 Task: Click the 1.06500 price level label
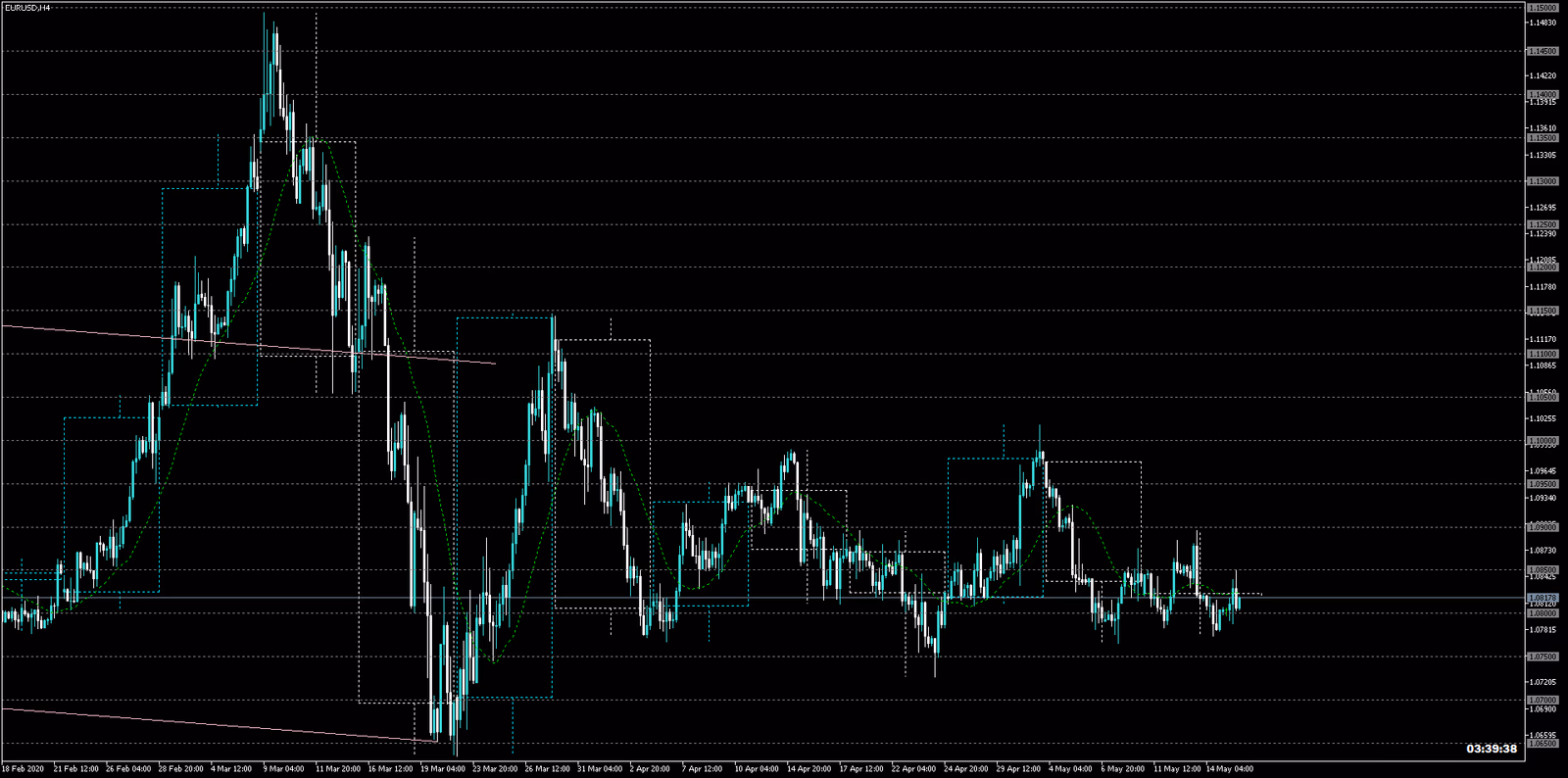point(1543,744)
